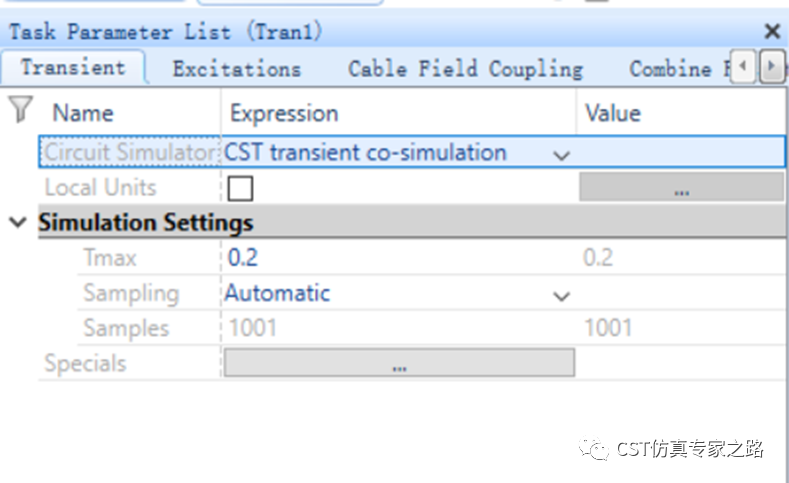Edit the Tmax expression field

point(398,258)
